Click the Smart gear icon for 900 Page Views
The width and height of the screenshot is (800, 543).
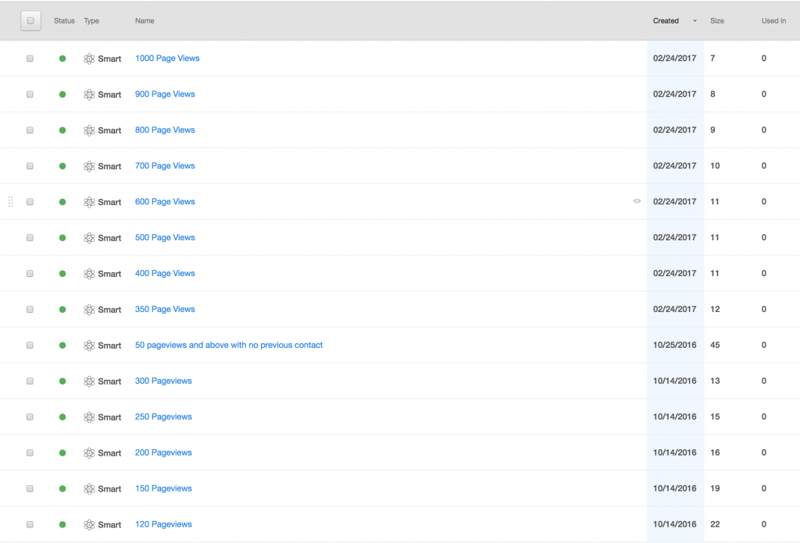89,94
